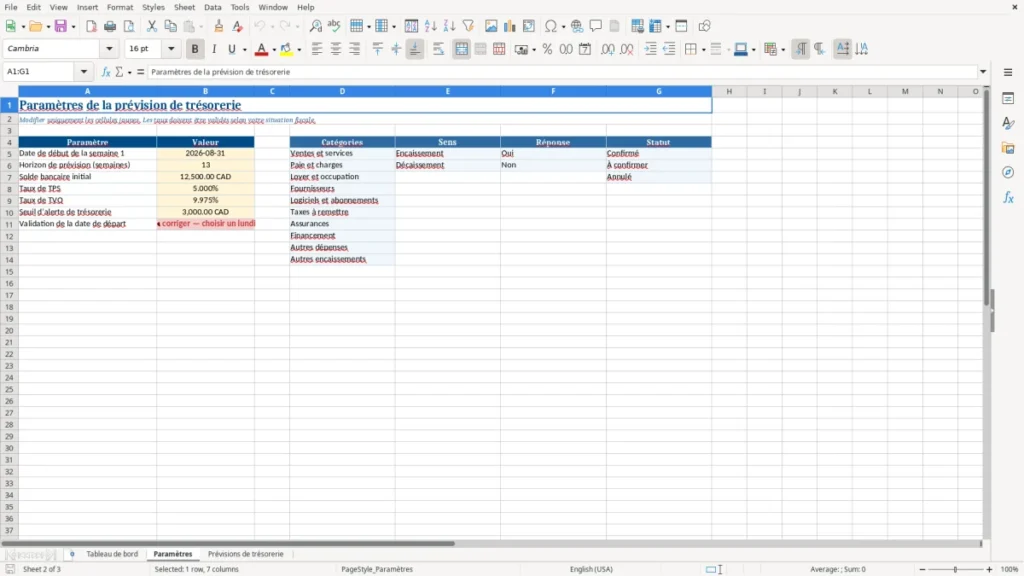This screenshot has height=576, width=1024.
Task: Open the Format menu
Action: click(120, 7)
